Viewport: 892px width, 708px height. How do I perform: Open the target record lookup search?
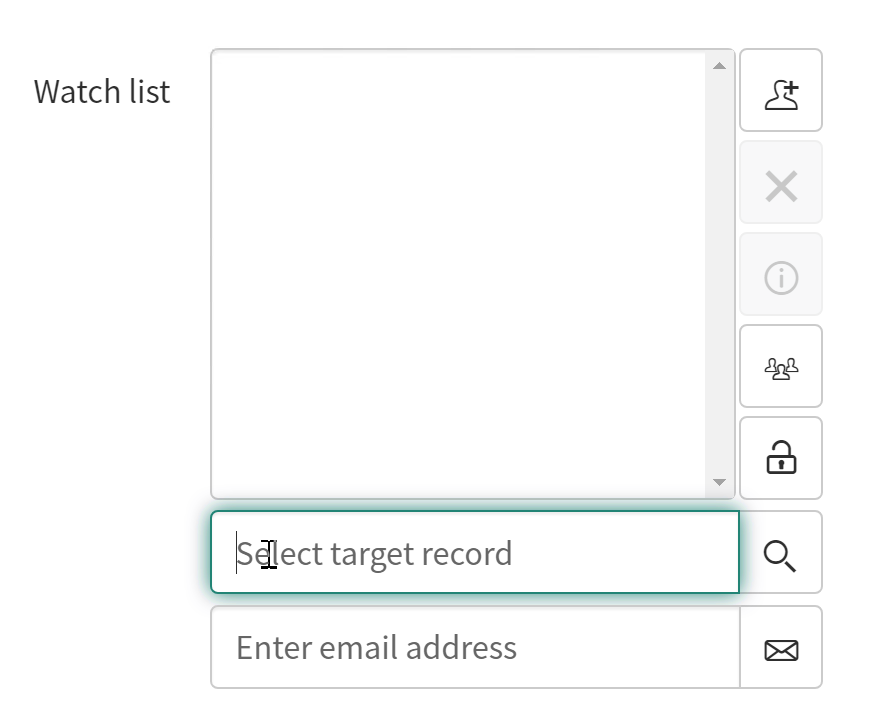780,553
